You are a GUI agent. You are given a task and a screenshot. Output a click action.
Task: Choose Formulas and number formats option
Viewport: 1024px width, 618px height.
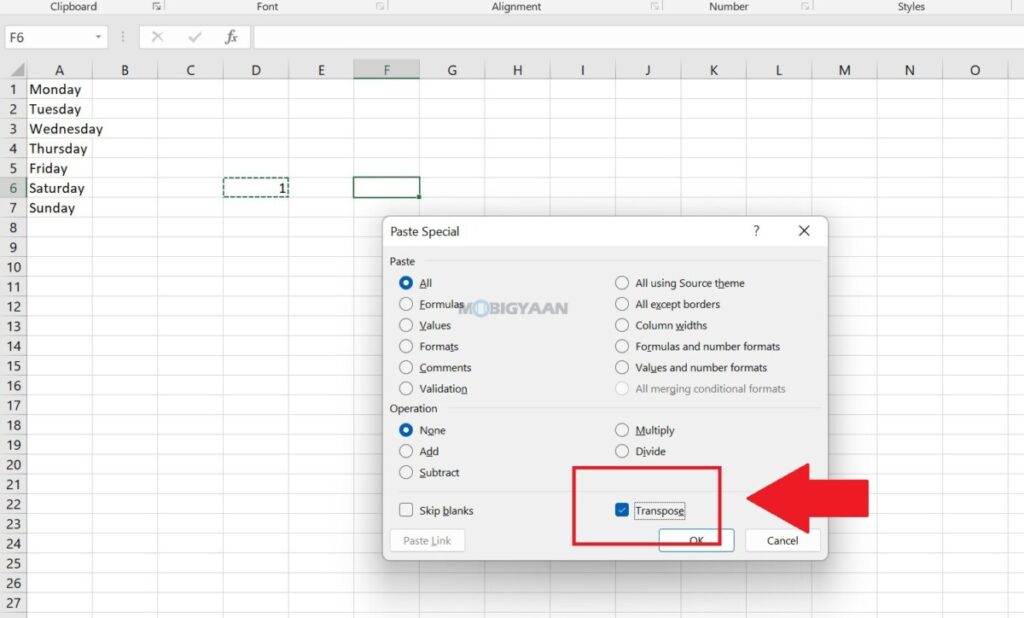pyautogui.click(x=622, y=346)
